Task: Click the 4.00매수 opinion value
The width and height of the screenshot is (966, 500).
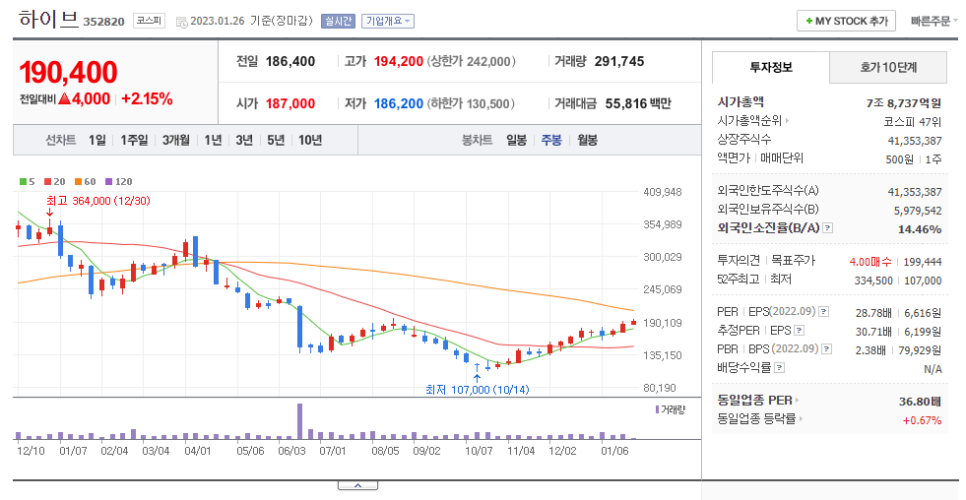Action: coord(870,262)
